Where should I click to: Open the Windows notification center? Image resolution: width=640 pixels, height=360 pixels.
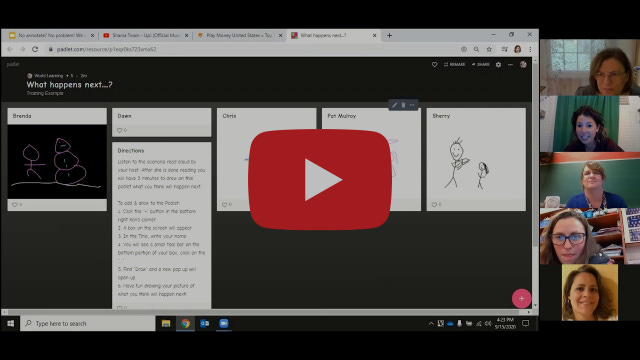[x=526, y=323]
